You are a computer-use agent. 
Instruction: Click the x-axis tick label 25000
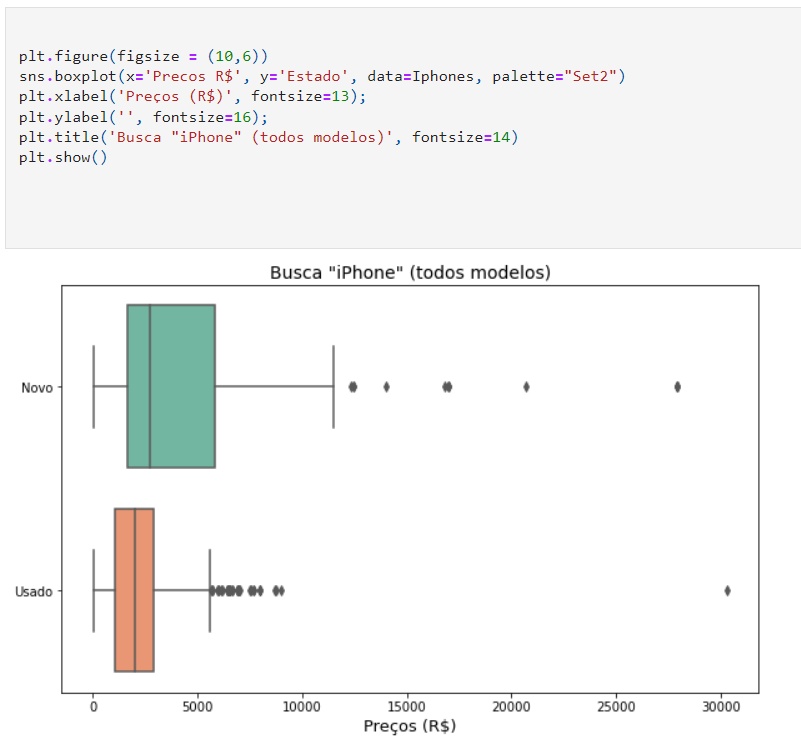click(616, 707)
